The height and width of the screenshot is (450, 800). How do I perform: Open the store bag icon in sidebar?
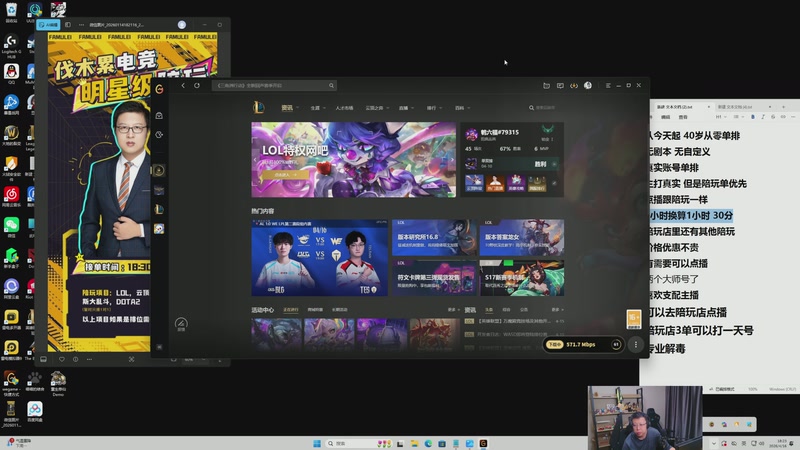pyautogui.click(x=159, y=116)
